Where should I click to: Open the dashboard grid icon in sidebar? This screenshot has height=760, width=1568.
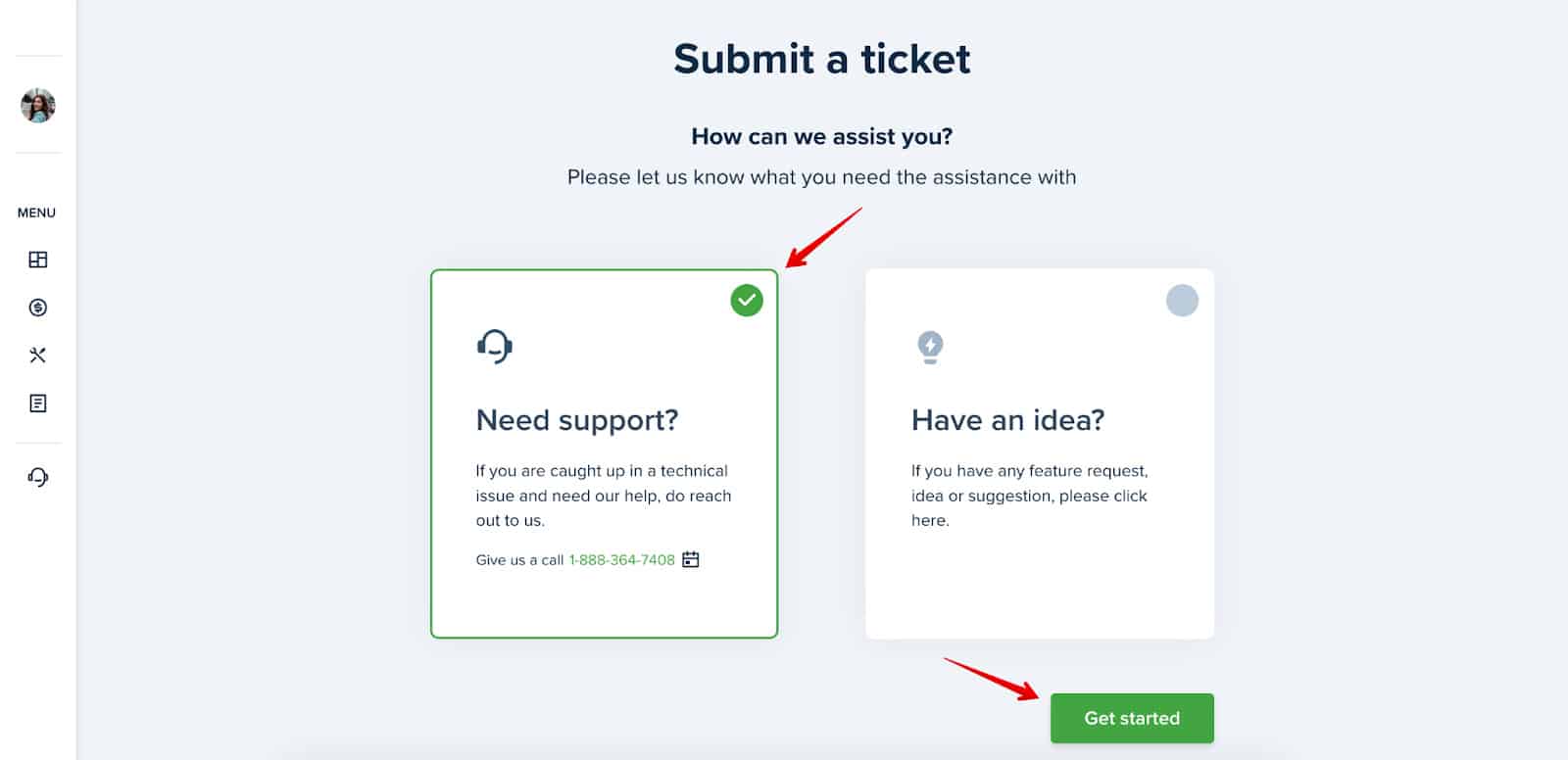38,260
